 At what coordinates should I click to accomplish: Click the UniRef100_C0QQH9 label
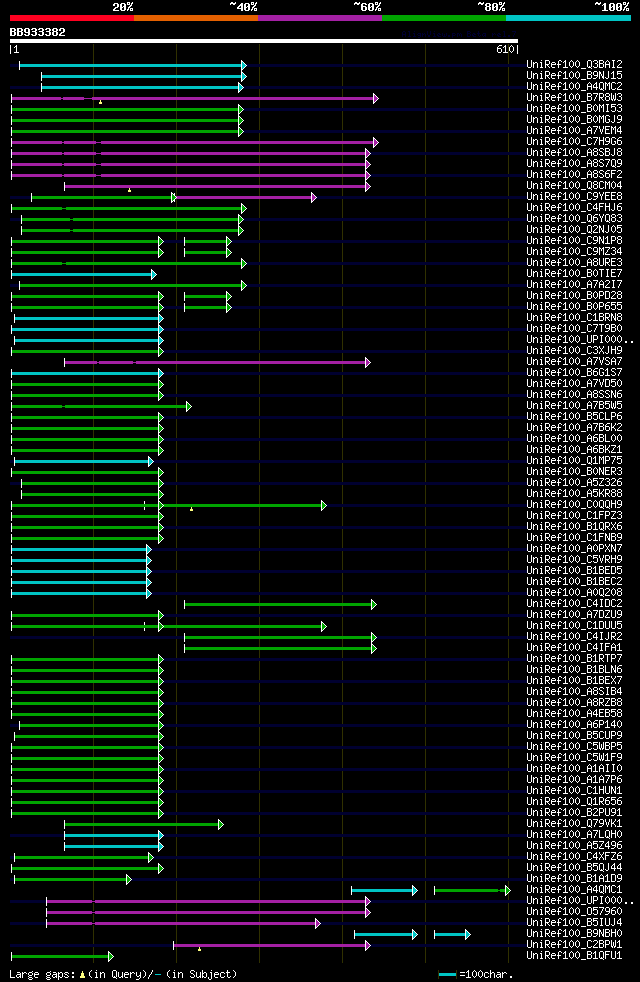pos(574,505)
